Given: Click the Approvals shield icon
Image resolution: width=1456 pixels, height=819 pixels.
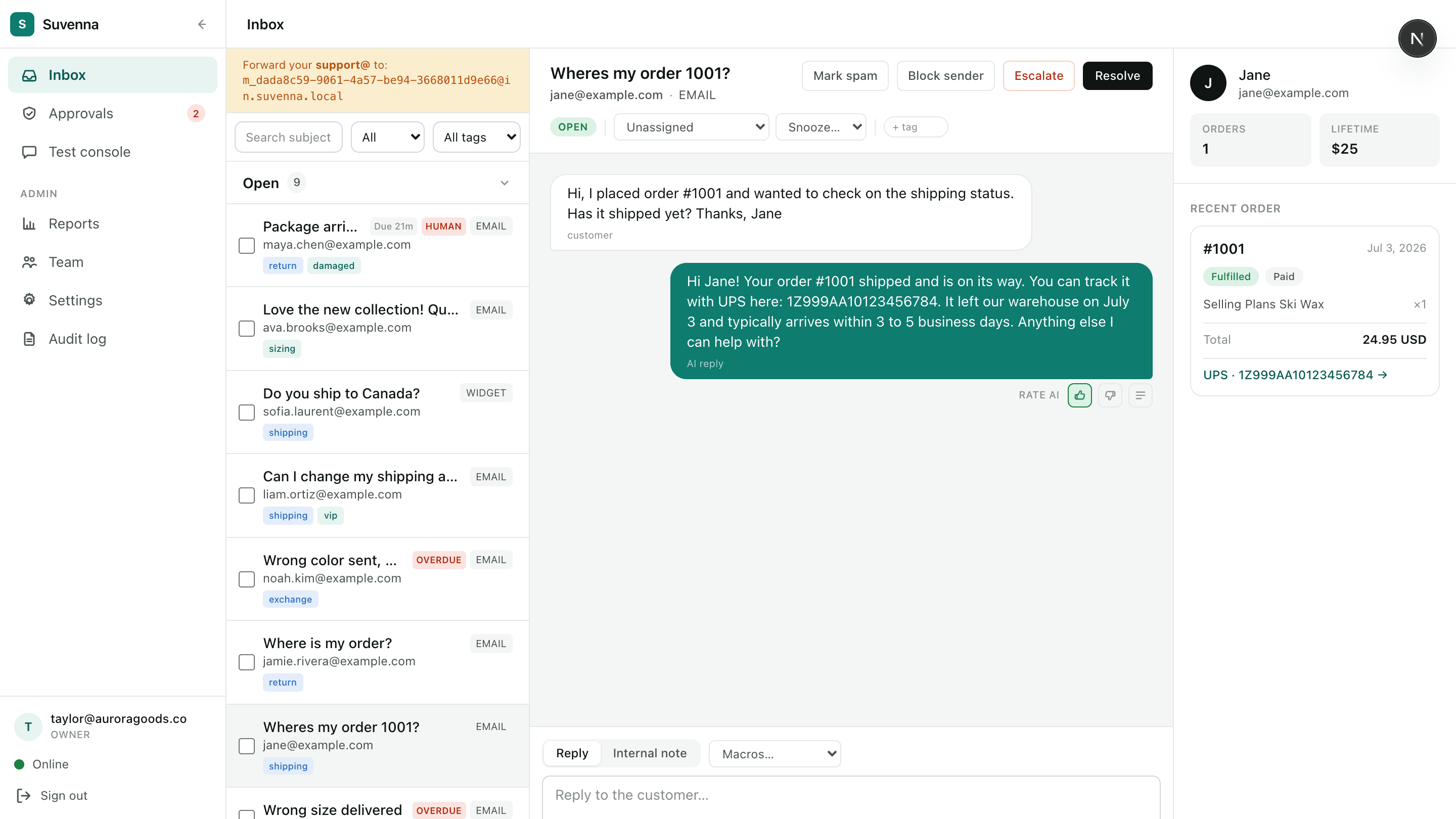Looking at the screenshot, I should (29, 114).
